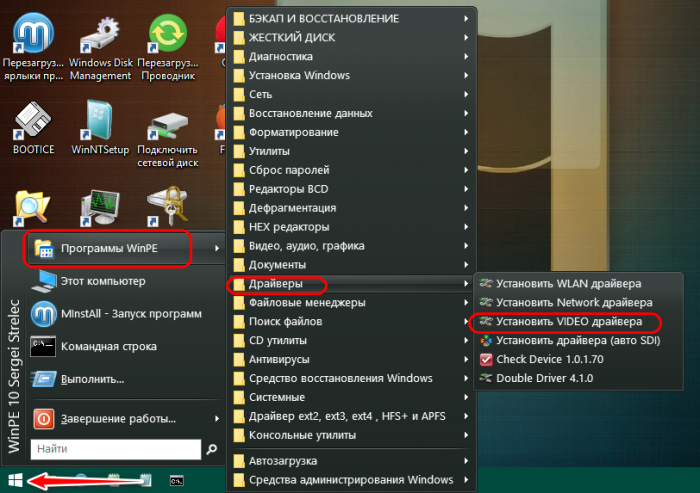Expand the Завершение работы submenu arrow
The image size is (700, 493).
tap(217, 418)
